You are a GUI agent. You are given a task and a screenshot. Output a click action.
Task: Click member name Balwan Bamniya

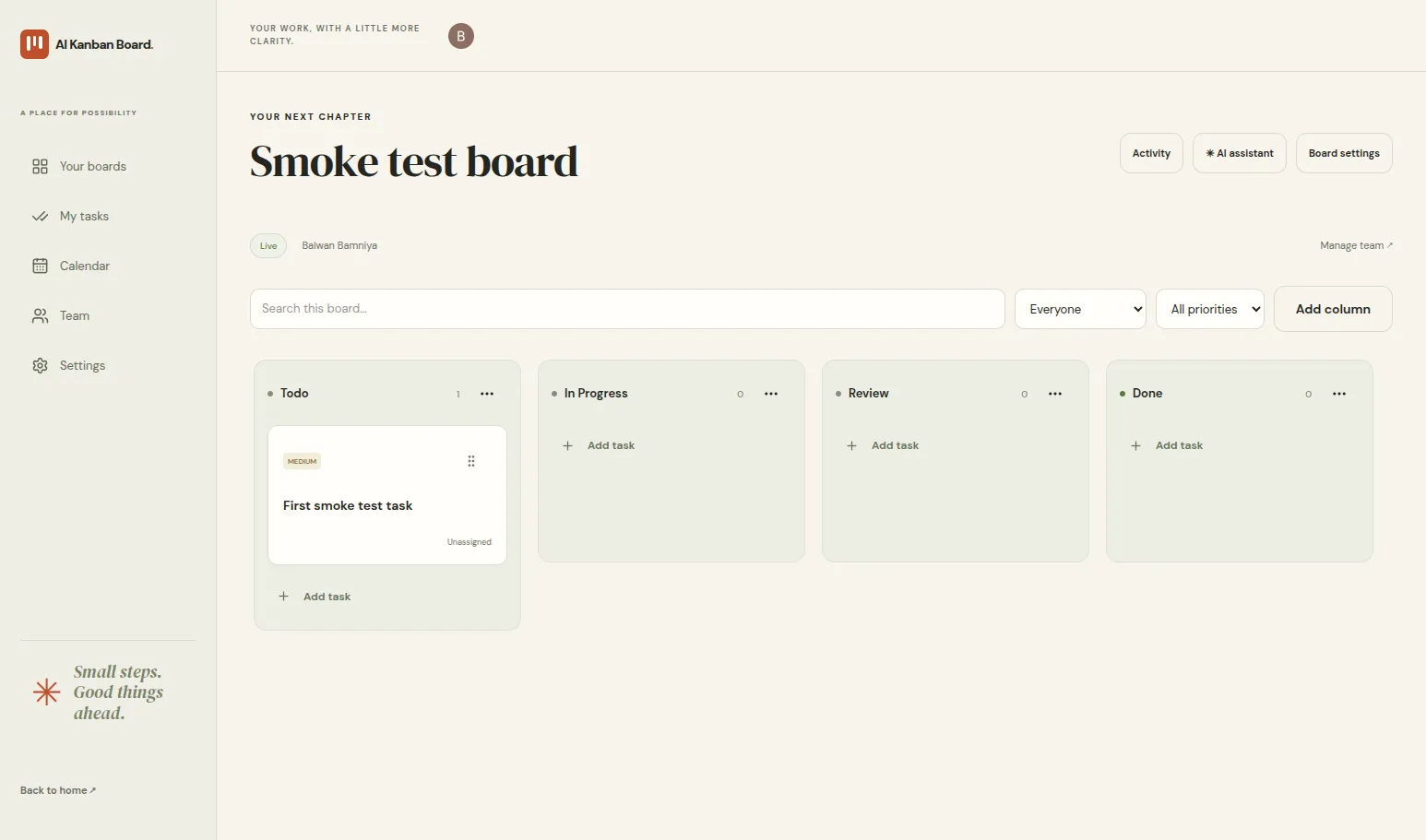tap(339, 245)
